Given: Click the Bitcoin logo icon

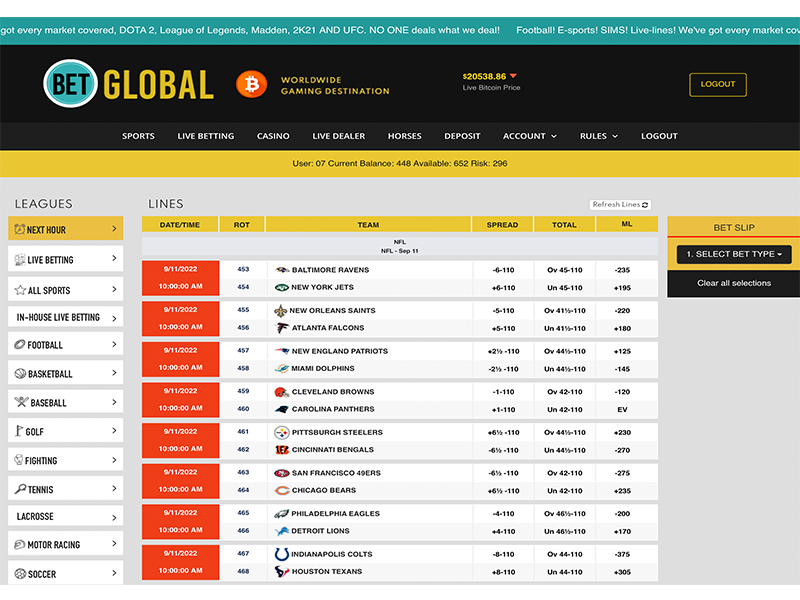Looking at the screenshot, I should (252, 84).
